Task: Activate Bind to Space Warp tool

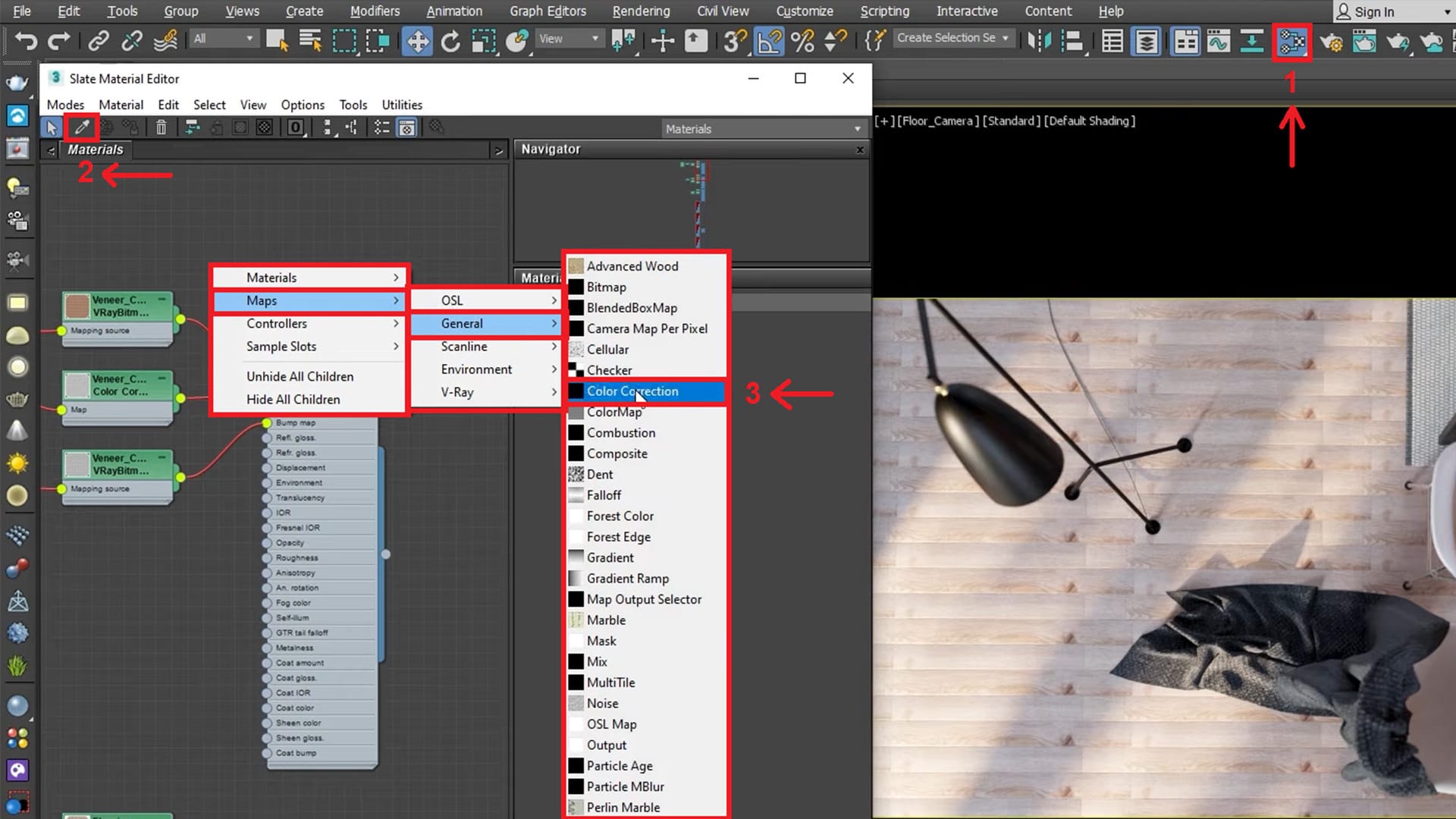Action: tap(165, 40)
